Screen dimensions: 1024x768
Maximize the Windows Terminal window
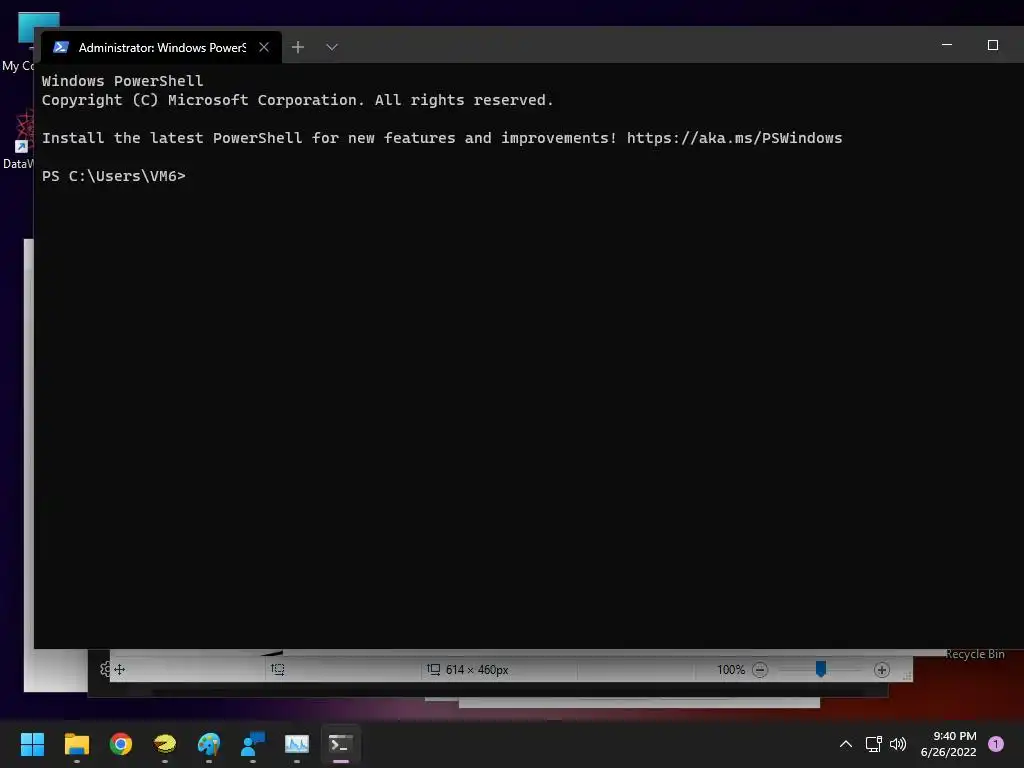pyautogui.click(x=993, y=45)
